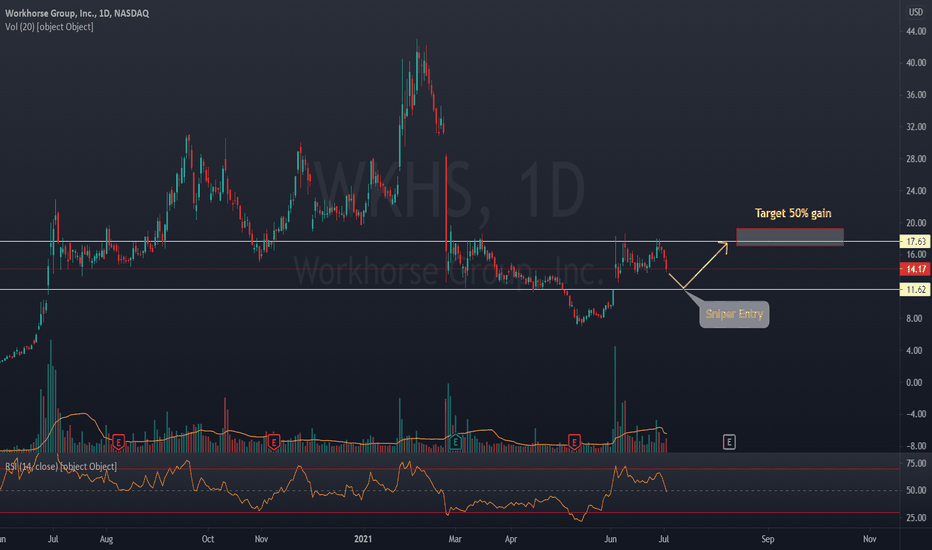Click the red 14.17 current price label

click(x=915, y=269)
